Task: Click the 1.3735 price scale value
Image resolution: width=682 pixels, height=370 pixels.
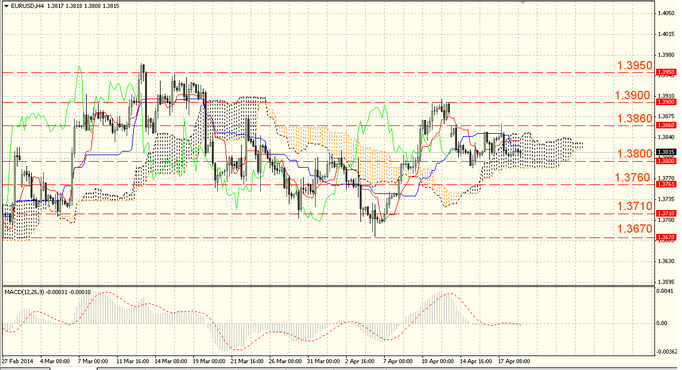Action: (x=666, y=199)
